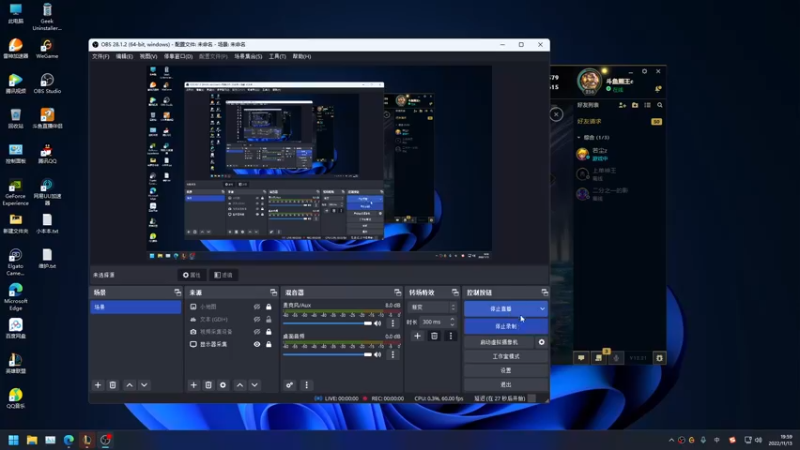The height and width of the screenshot is (450, 800).
Task: Open the 文件(F) menu
Action: 101,56
